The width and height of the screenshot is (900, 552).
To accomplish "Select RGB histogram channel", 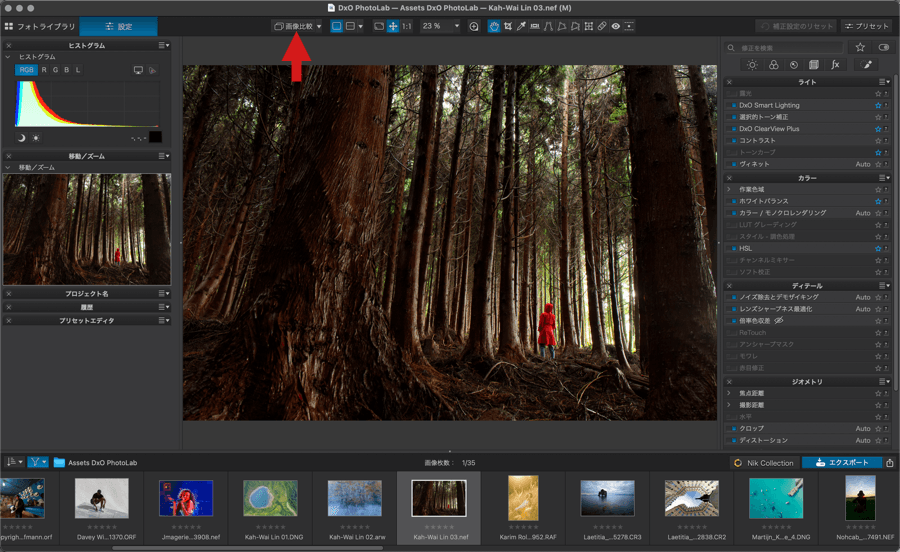I will [x=26, y=70].
